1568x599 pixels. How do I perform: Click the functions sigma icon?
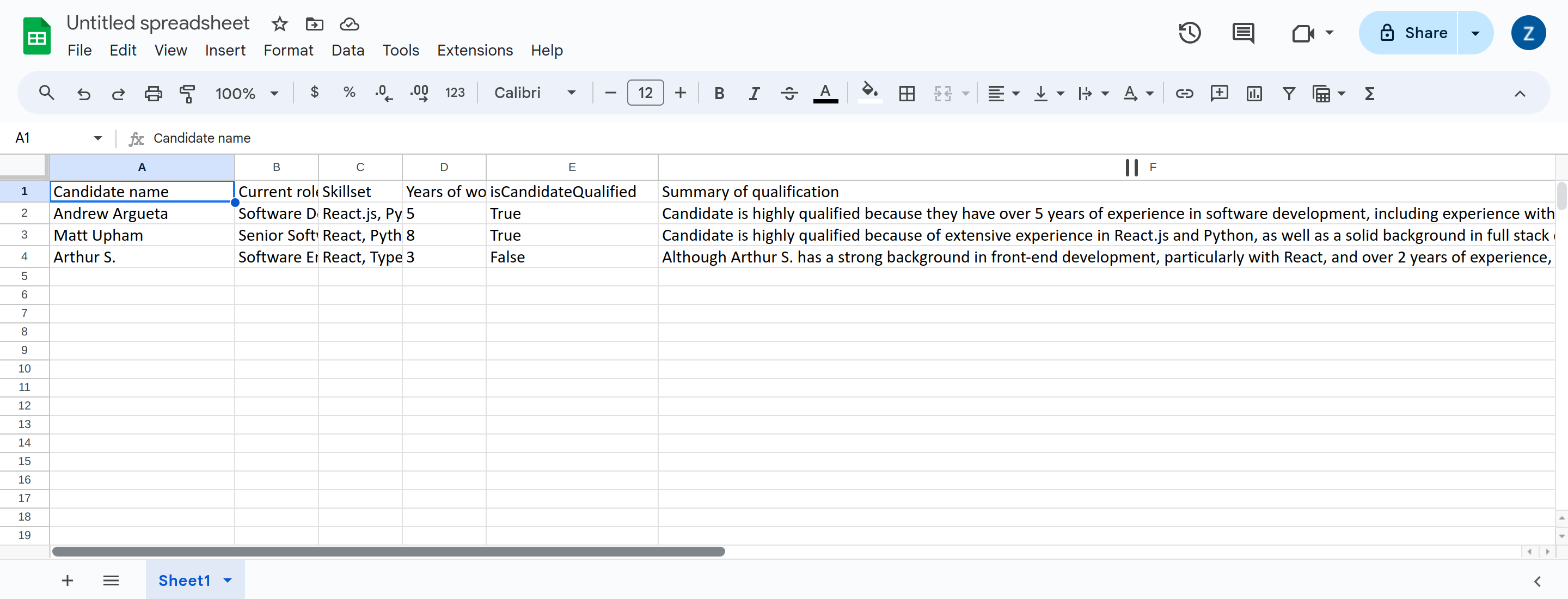click(x=1370, y=93)
